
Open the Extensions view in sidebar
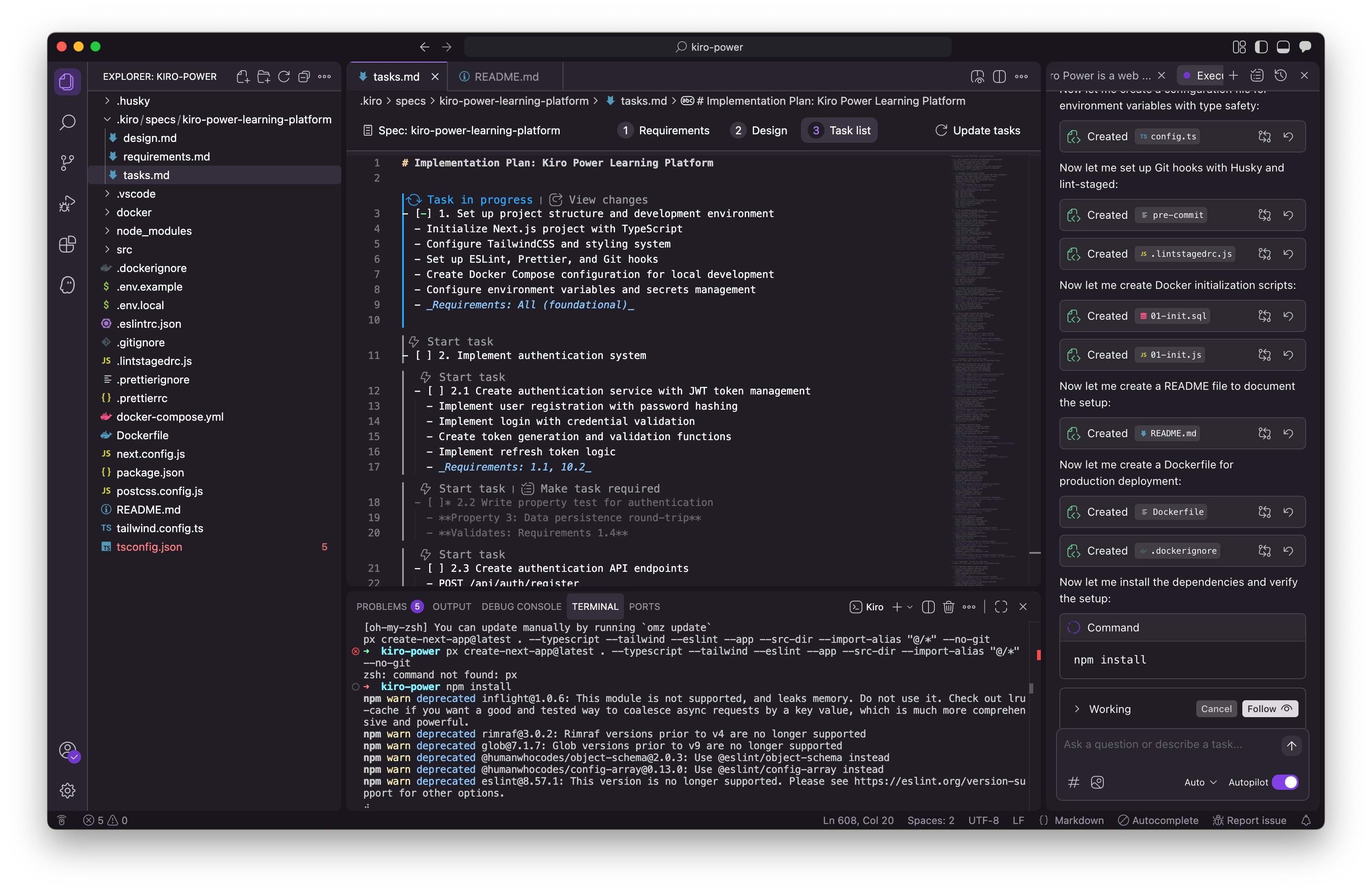68,244
